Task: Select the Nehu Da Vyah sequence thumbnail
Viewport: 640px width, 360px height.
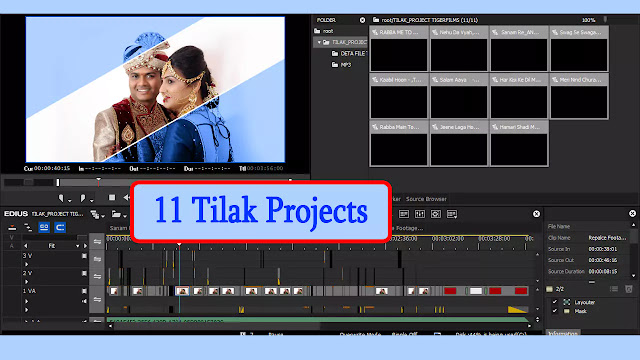Action: pyautogui.click(x=459, y=49)
